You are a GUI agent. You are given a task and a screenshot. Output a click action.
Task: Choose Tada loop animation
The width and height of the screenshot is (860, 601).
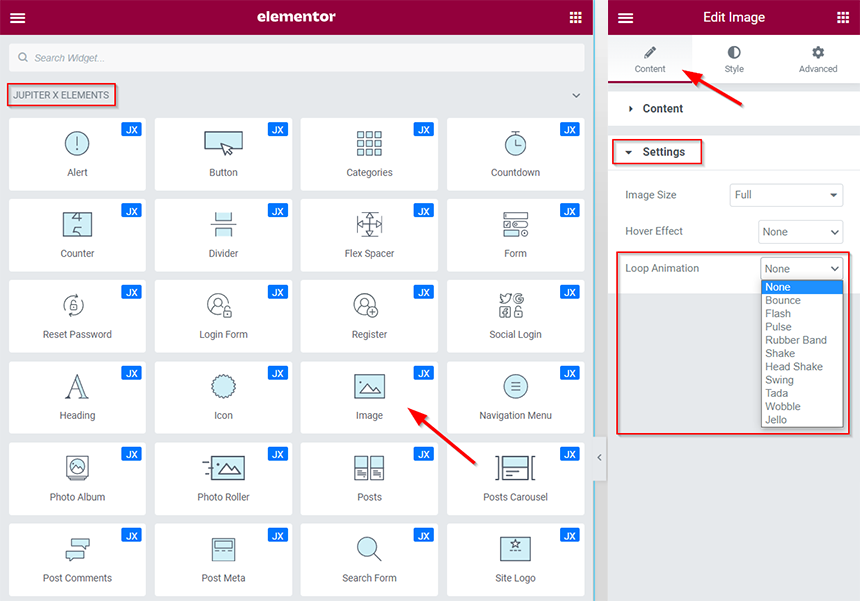tap(801, 393)
